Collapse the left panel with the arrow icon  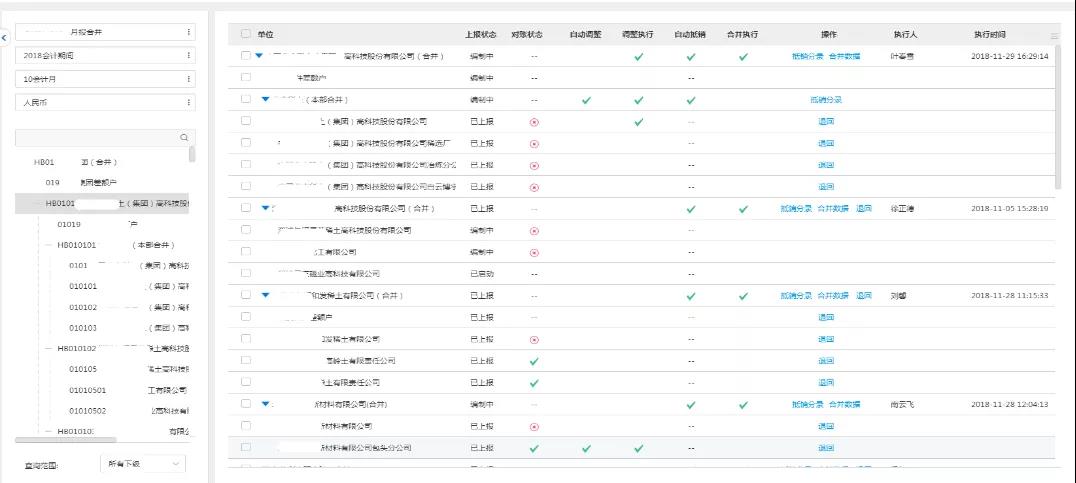[x=4, y=36]
